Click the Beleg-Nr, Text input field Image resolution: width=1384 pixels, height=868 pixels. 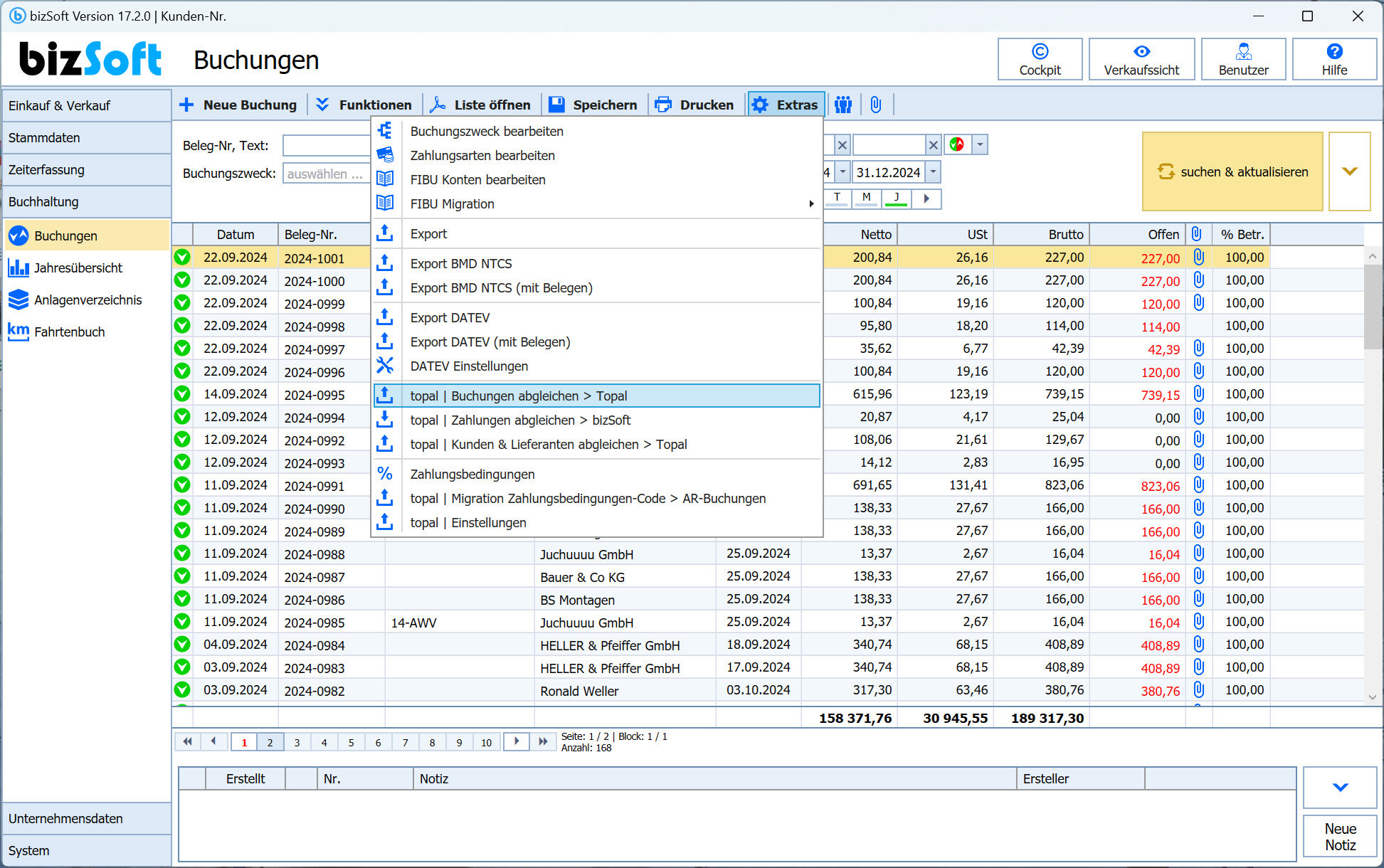tap(327, 145)
